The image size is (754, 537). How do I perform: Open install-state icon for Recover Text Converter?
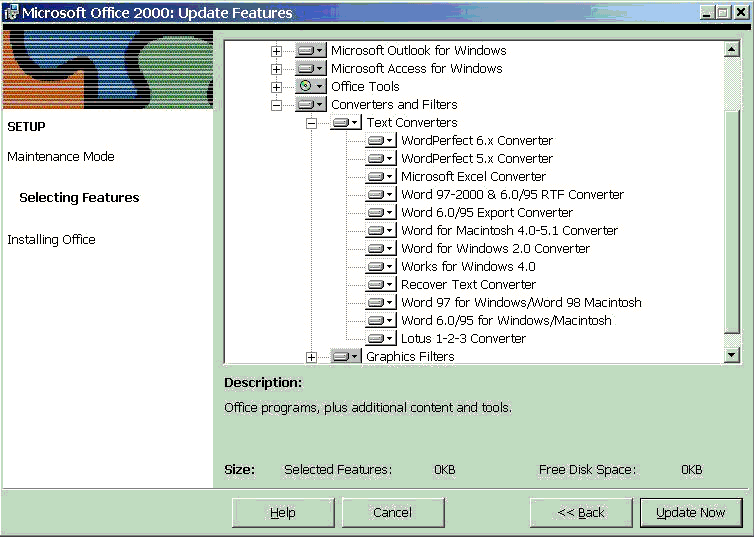point(380,285)
